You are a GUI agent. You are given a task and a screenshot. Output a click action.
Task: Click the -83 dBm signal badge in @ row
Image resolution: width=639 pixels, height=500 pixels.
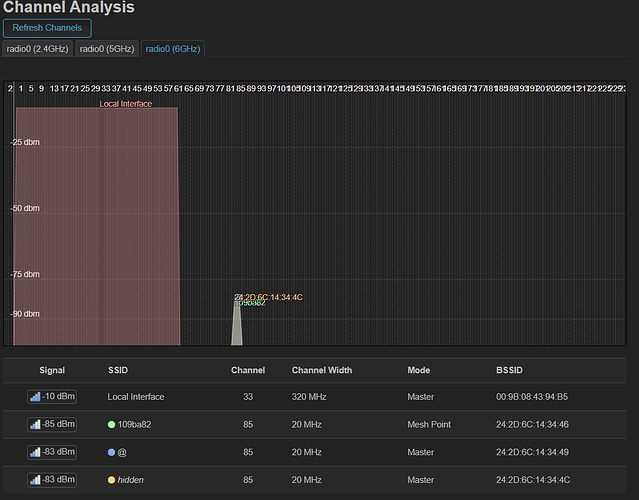click(52, 452)
